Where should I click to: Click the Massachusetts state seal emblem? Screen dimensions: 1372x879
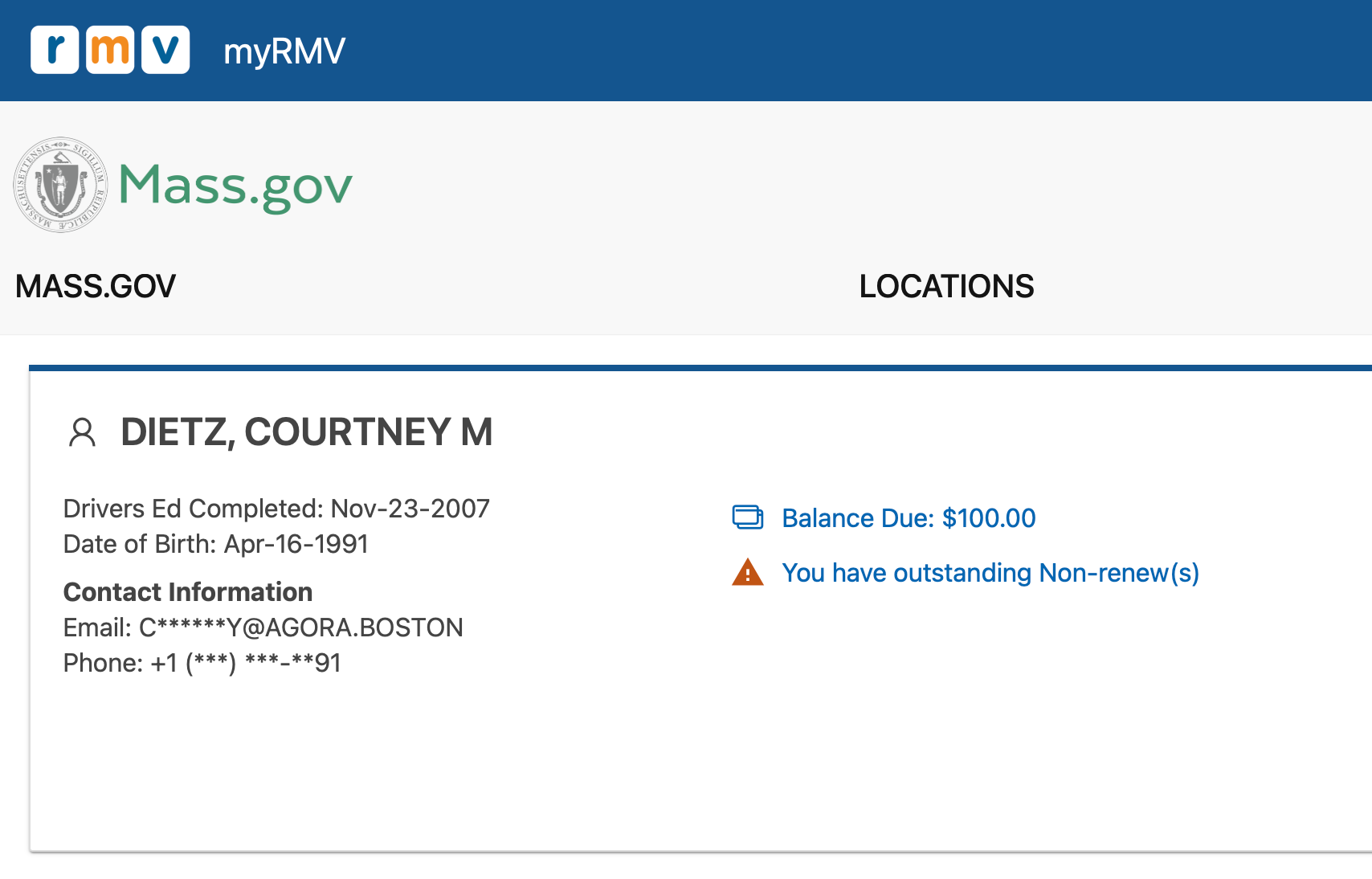click(x=60, y=185)
